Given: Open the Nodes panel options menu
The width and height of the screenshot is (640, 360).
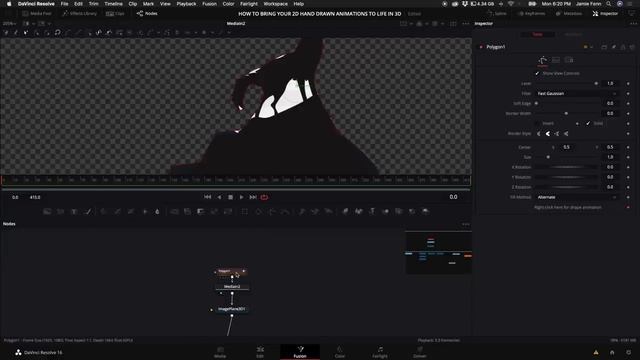Looking at the screenshot, I should 465,224.
